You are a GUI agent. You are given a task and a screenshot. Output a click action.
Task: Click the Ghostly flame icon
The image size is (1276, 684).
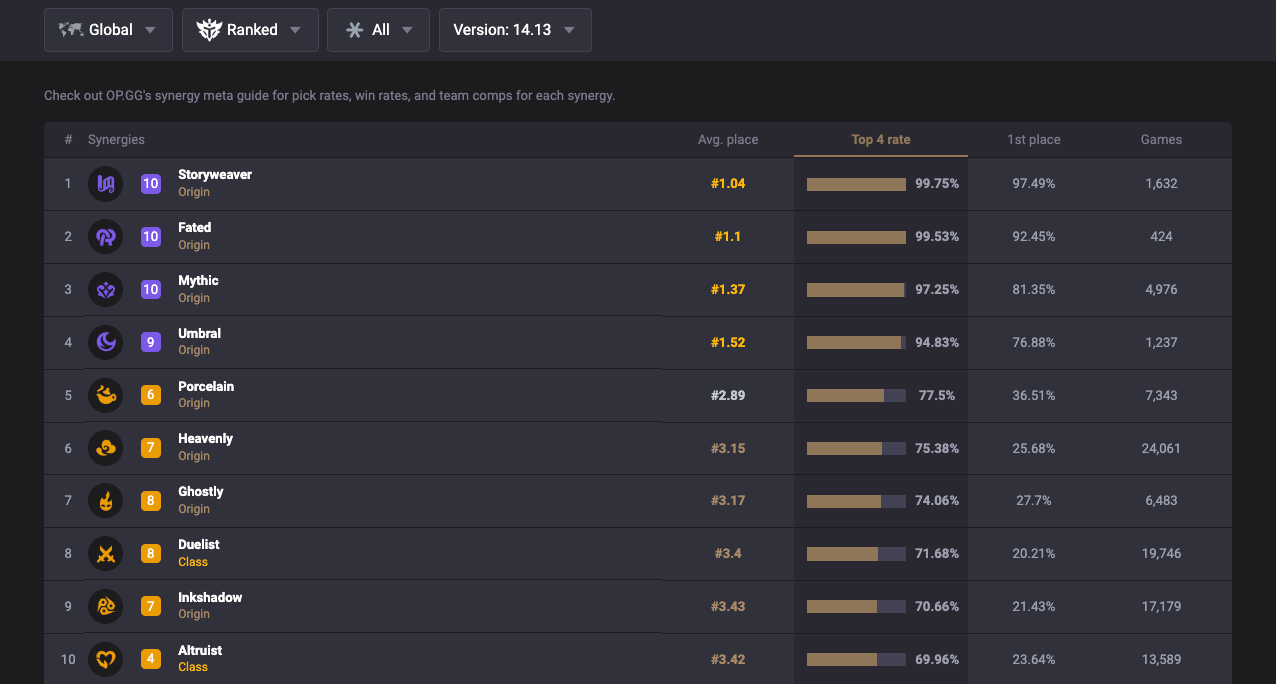tap(106, 501)
